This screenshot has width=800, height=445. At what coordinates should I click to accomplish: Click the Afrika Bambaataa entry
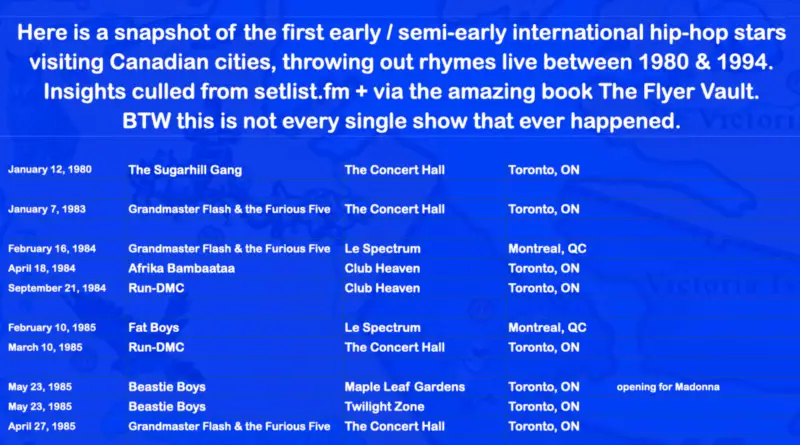tap(182, 268)
